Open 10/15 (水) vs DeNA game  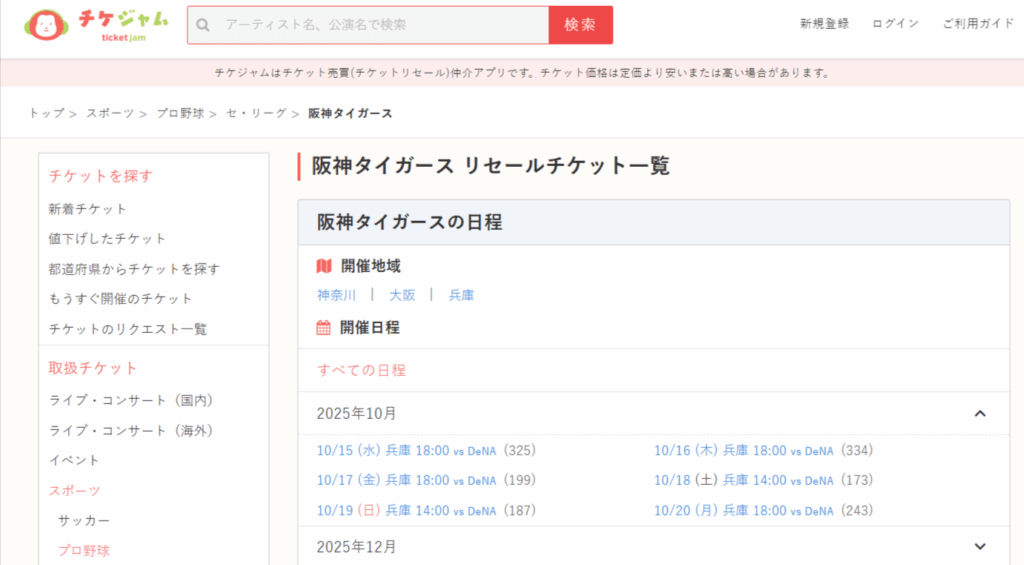coord(406,451)
